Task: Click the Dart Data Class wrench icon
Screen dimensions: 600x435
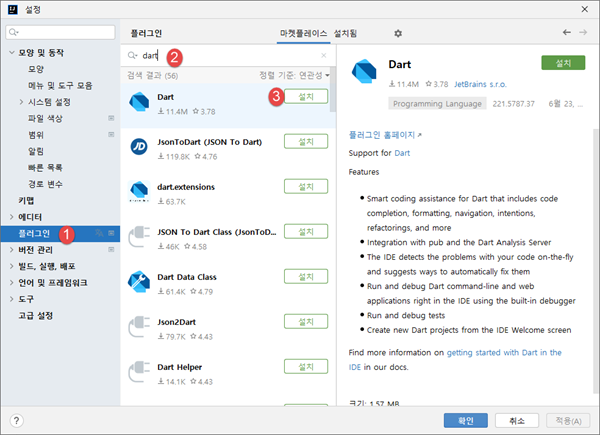Action: (x=139, y=282)
